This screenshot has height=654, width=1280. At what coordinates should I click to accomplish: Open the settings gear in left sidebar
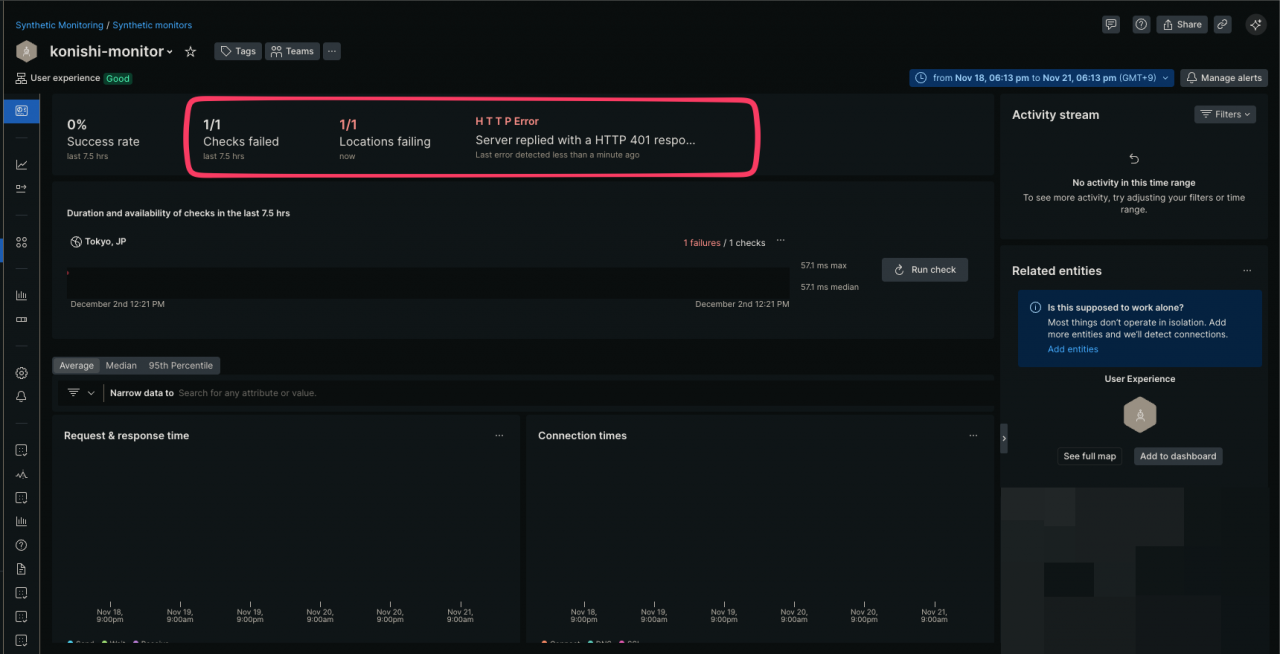click(x=21, y=373)
